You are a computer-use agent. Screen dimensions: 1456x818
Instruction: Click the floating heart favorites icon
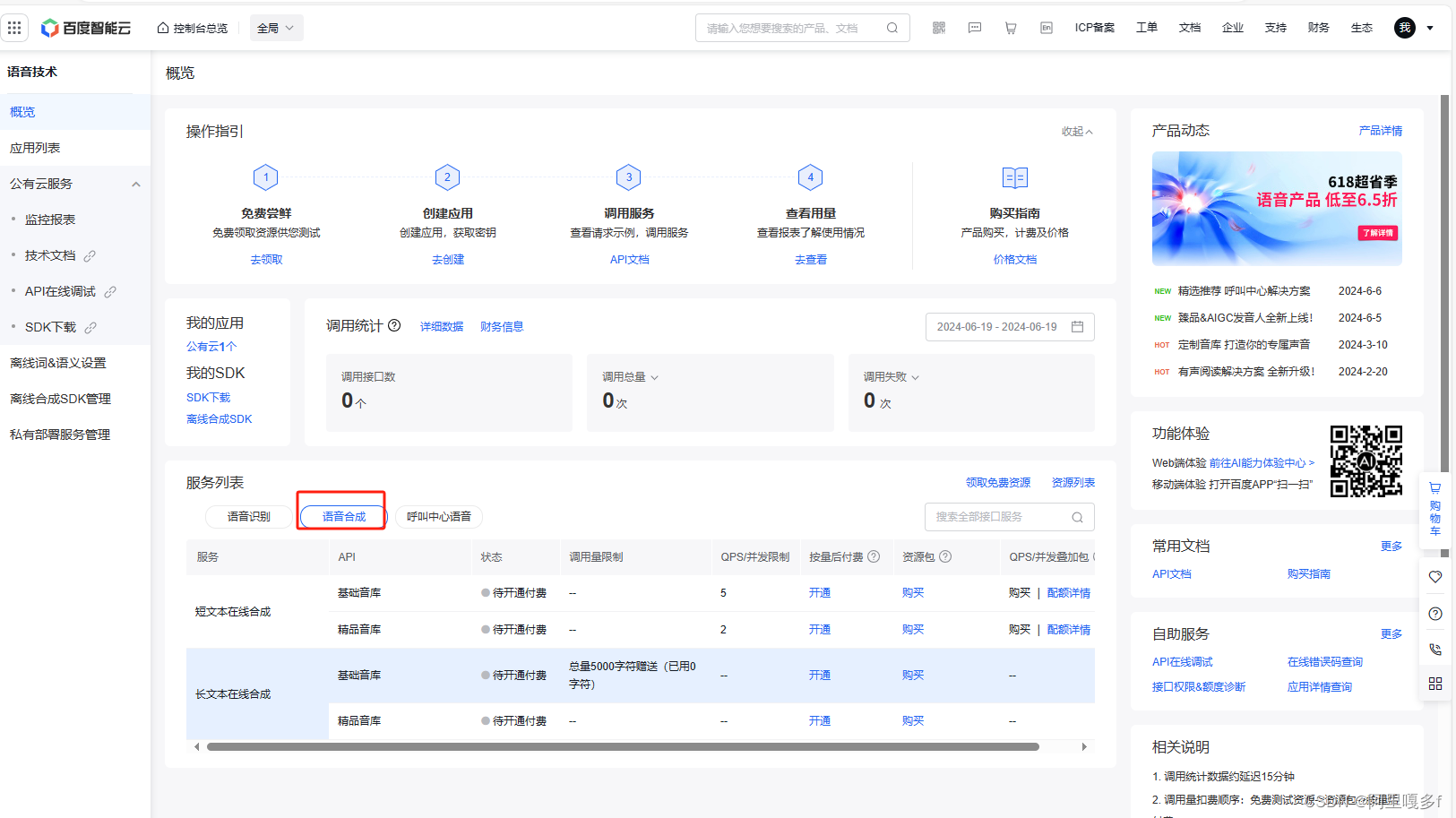[x=1435, y=577]
